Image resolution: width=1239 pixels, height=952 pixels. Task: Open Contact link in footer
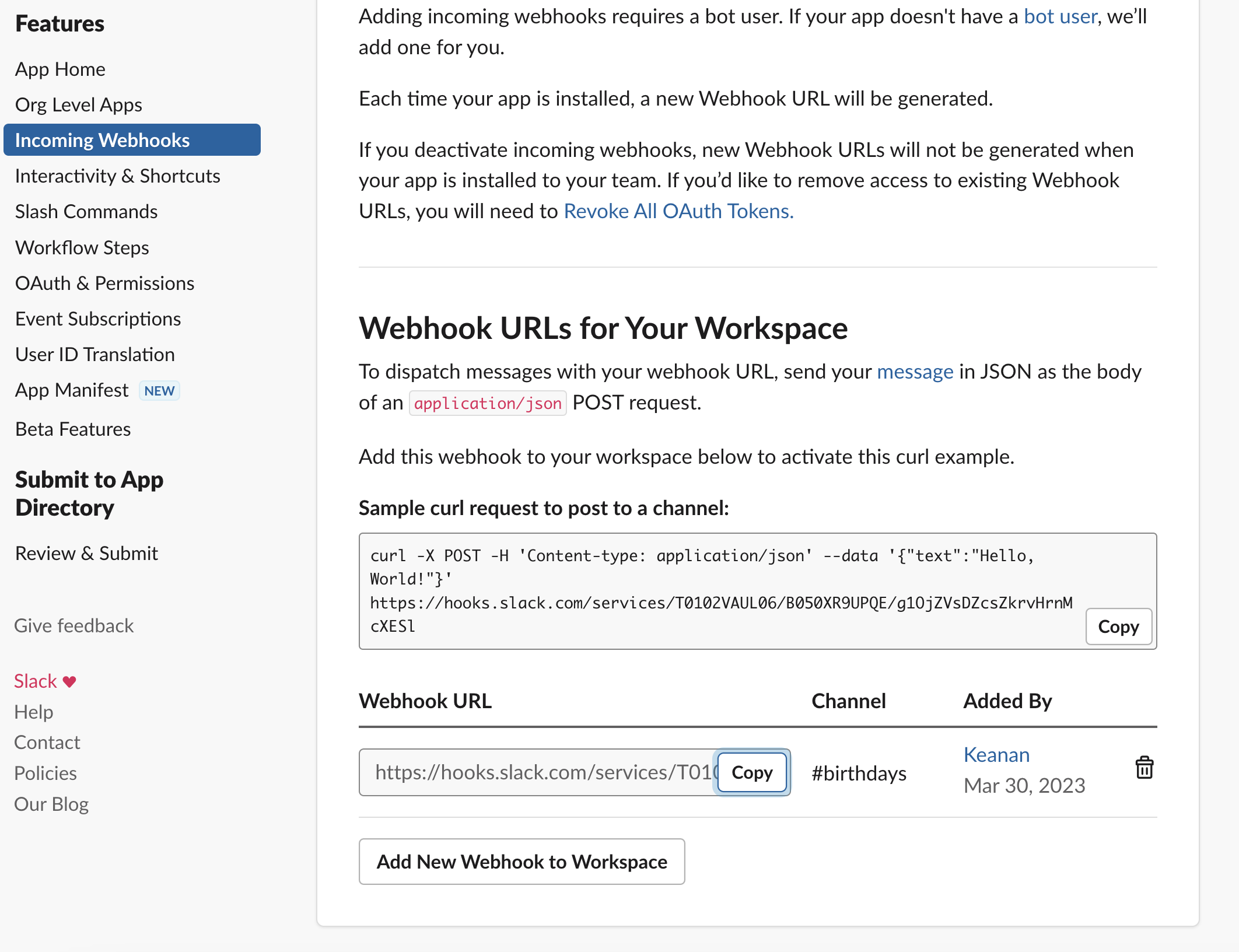tap(47, 743)
